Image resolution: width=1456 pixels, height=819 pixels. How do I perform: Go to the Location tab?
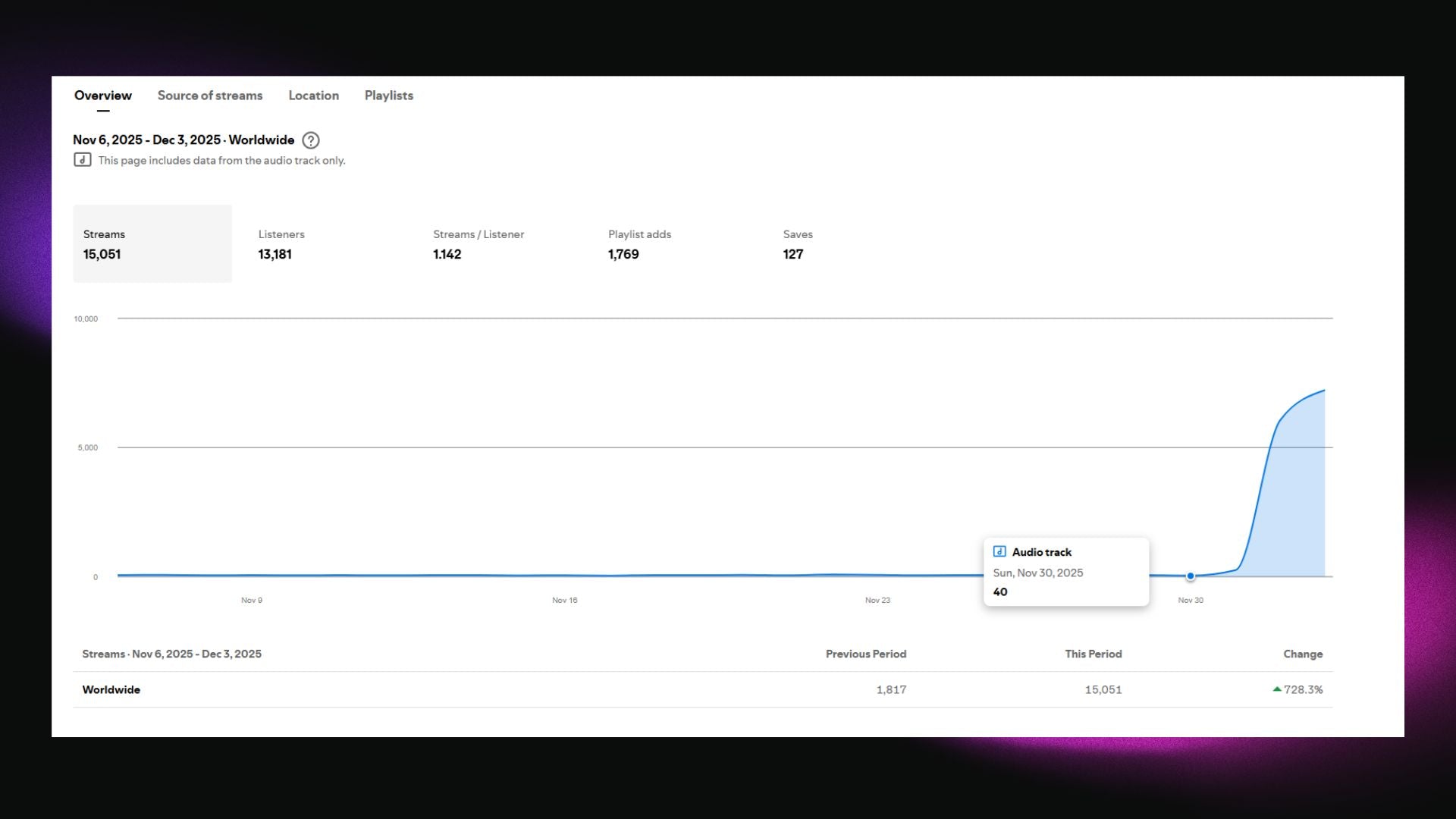coord(313,96)
